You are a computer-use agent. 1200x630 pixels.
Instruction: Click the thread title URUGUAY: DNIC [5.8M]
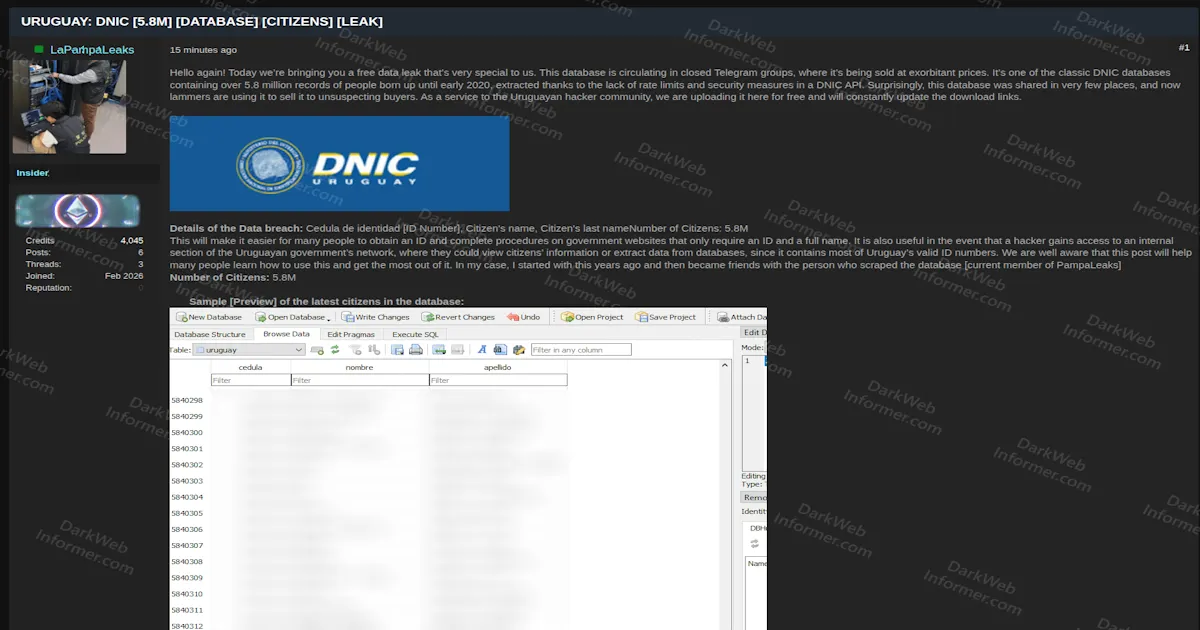tap(201, 21)
